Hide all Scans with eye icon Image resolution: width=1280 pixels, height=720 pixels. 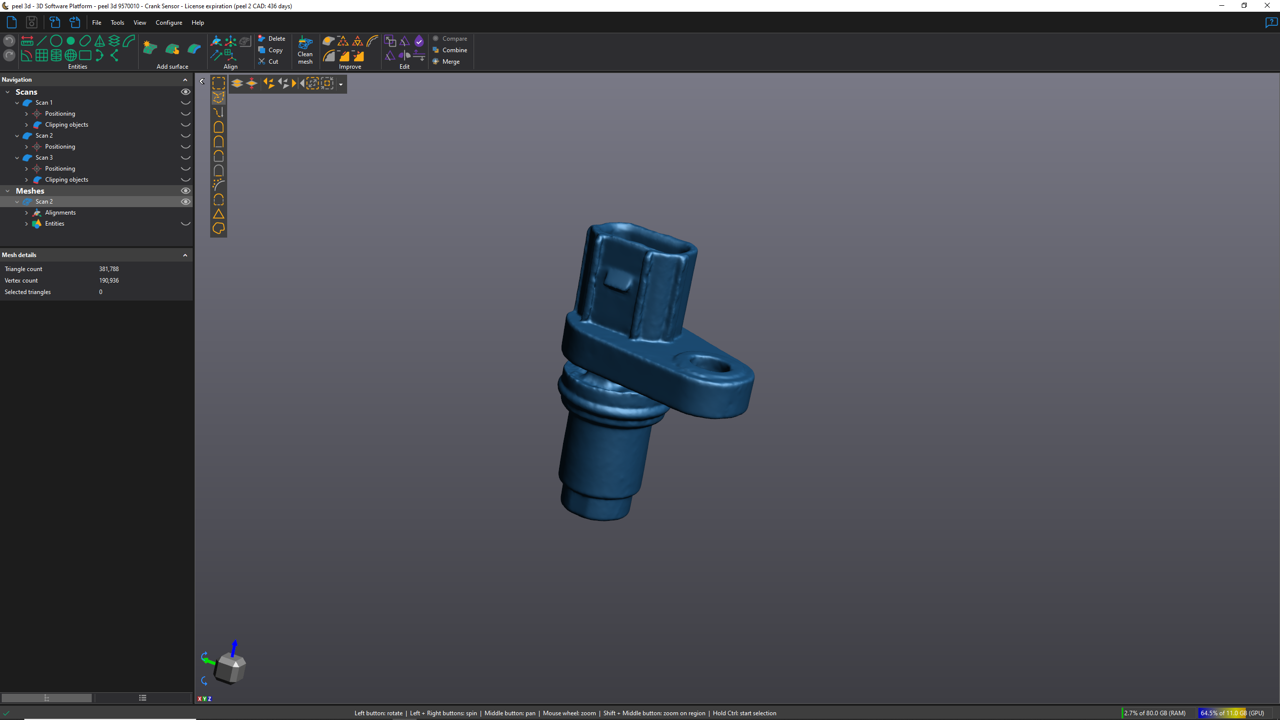point(185,92)
